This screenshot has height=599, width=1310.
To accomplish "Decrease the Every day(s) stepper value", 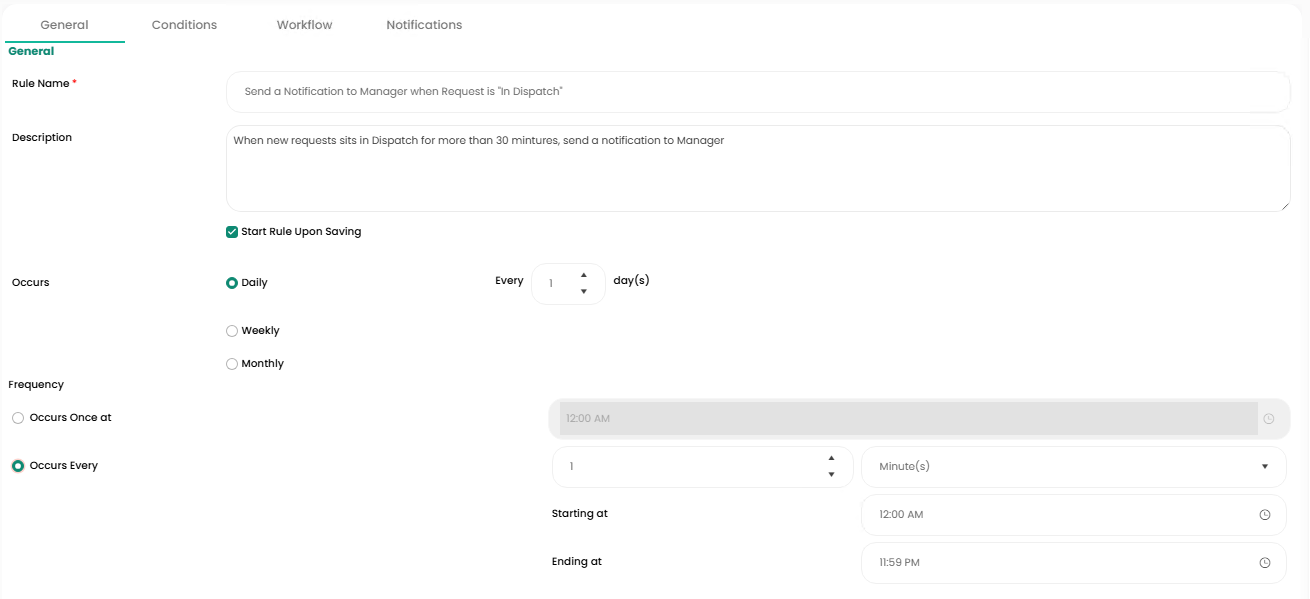I will 584,292.
